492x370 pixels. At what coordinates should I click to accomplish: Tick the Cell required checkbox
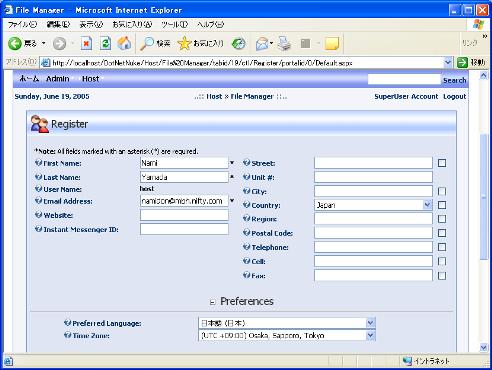442,261
